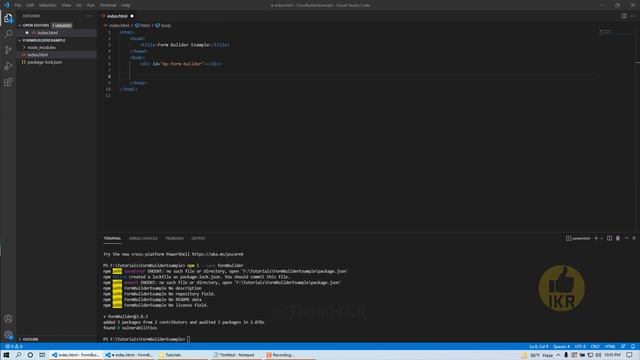
Task: Click the powershell terminal label
Action: pos(578,238)
